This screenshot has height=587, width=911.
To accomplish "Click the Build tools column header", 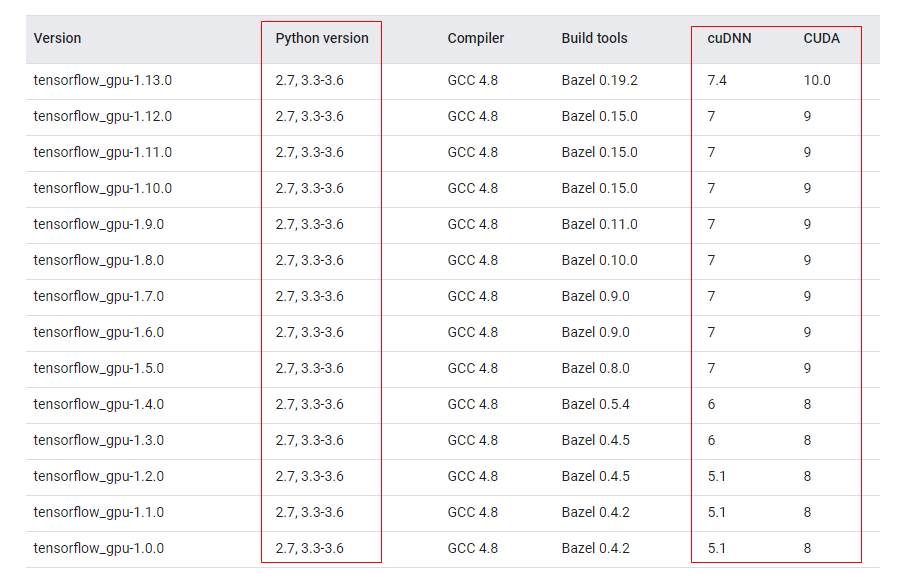I will [x=594, y=38].
